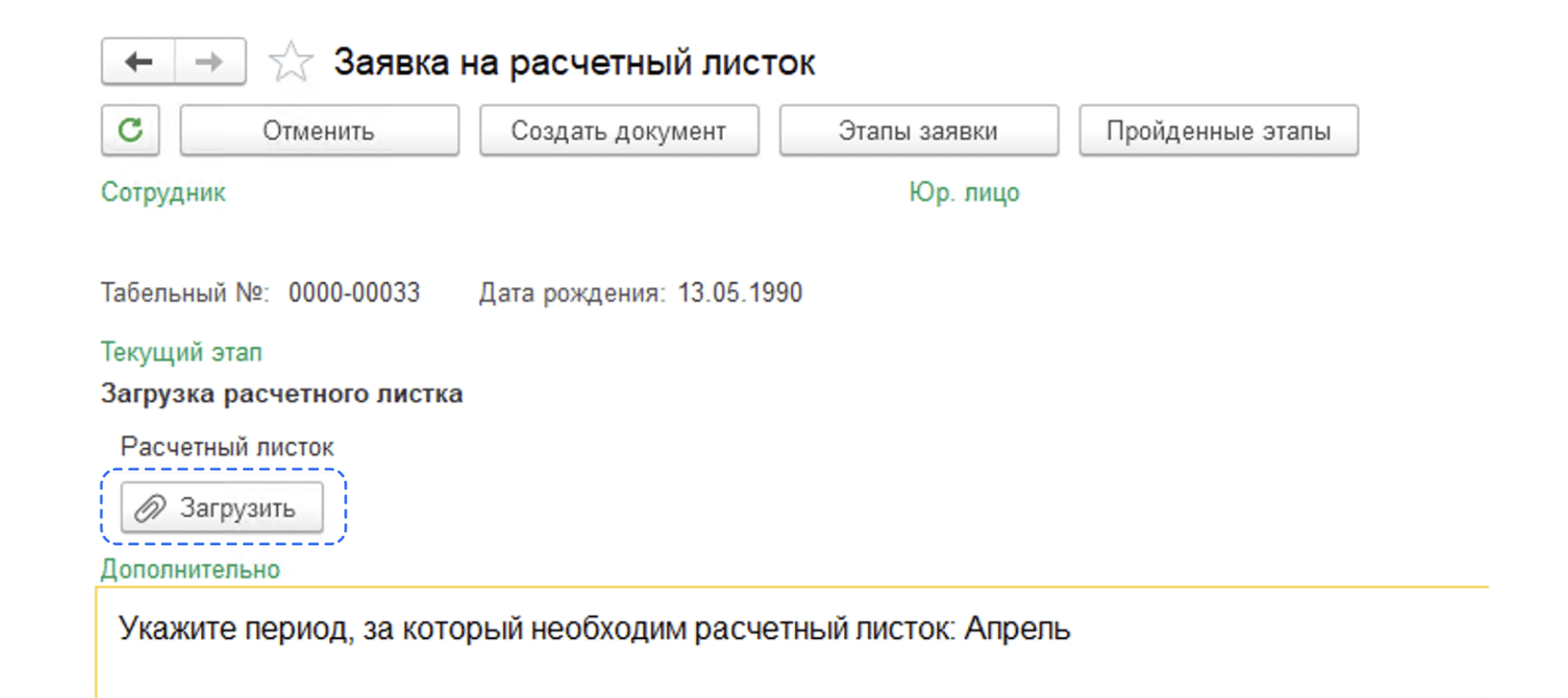Add form to favorites with star icon

click(x=290, y=63)
